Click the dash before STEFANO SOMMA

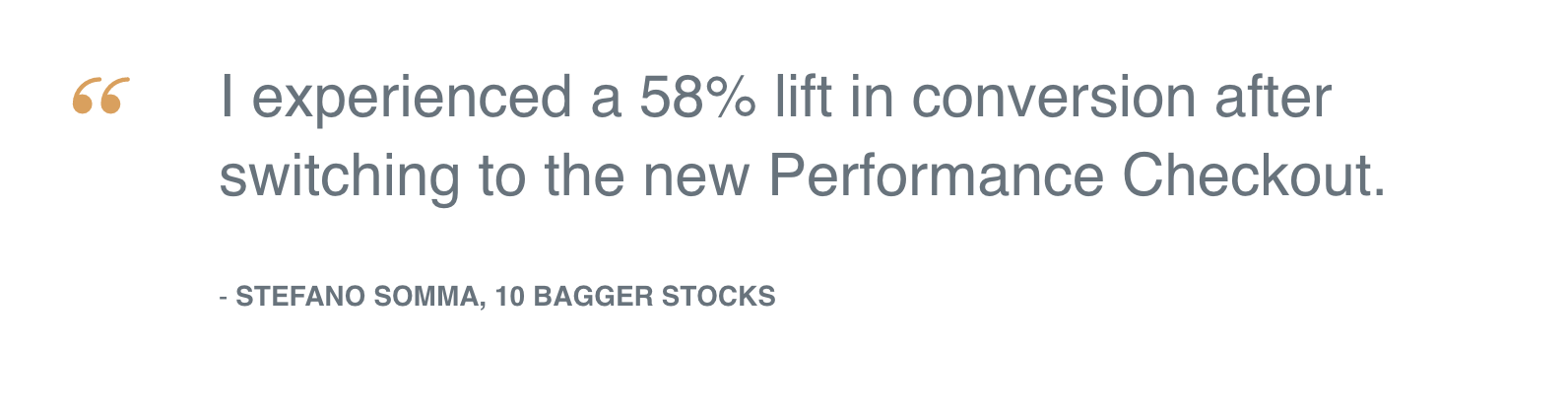(224, 297)
